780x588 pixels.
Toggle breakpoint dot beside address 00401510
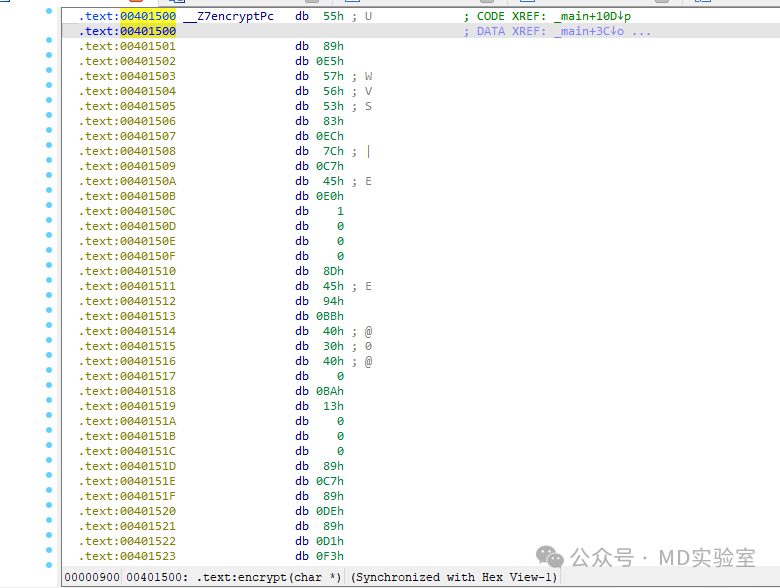pyautogui.click(x=49, y=265)
